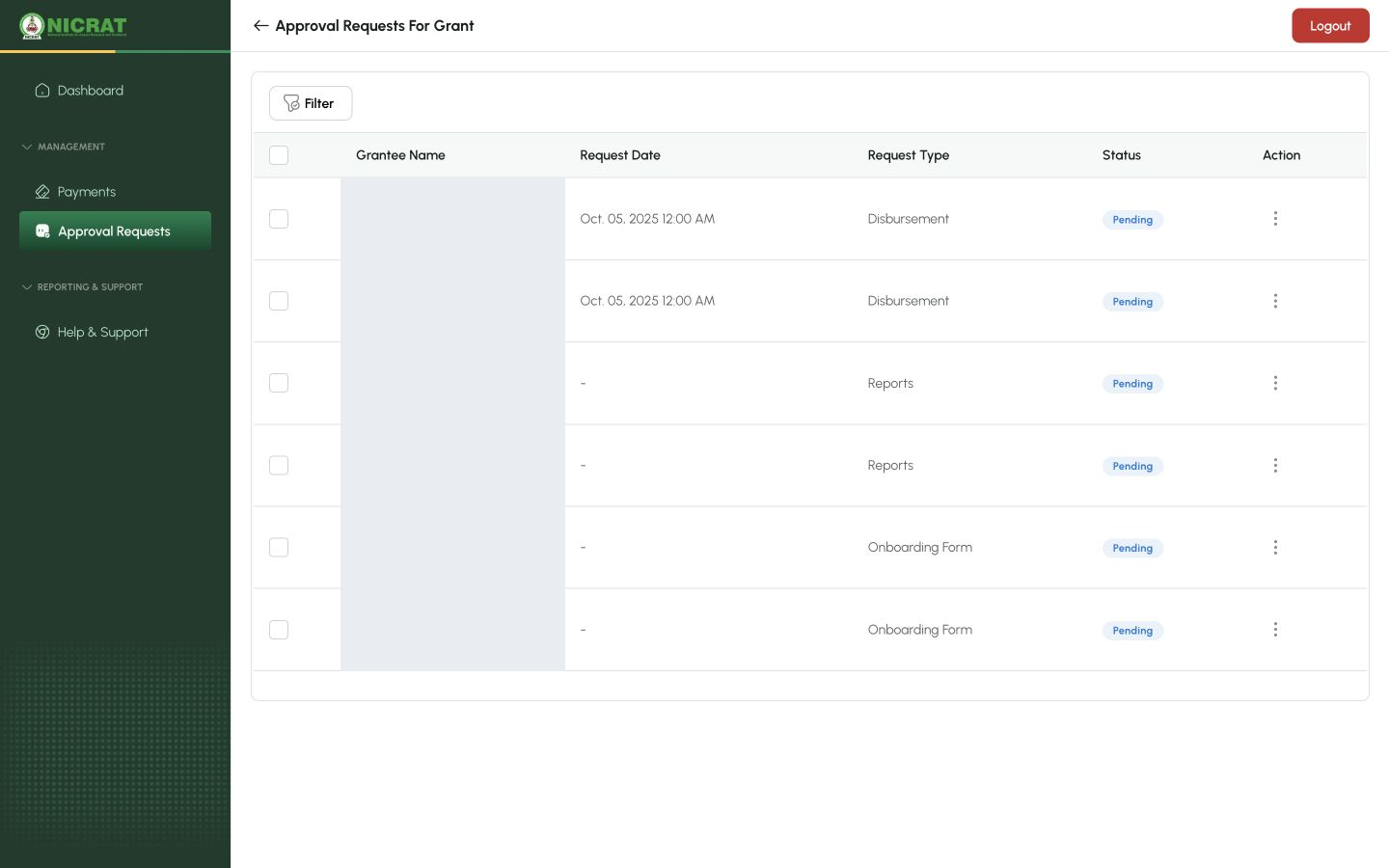Open kebab menu for first Onboarding Form row
Screen dimensions: 1389x868
click(1275, 547)
